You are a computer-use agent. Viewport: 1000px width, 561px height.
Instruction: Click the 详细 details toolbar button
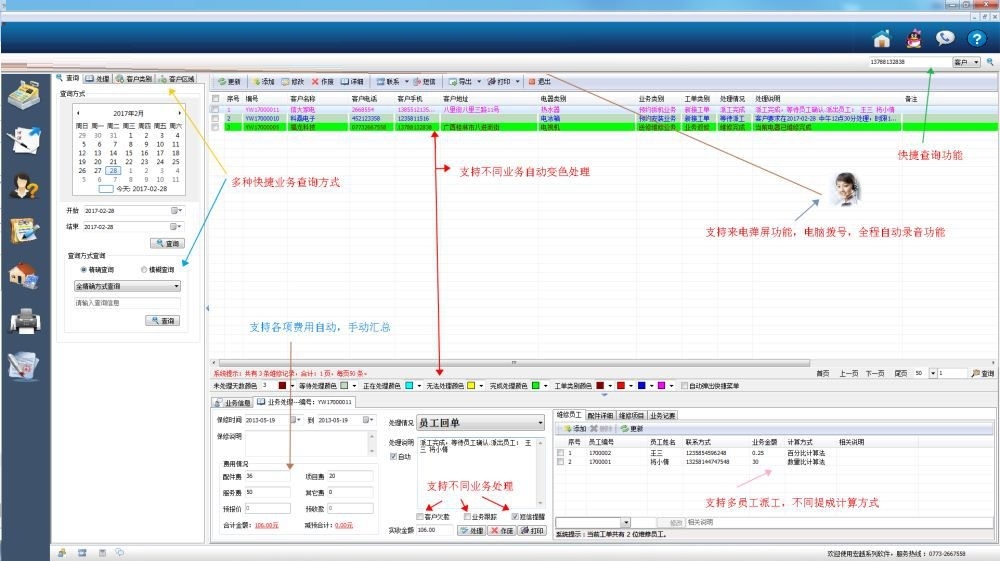tap(352, 82)
